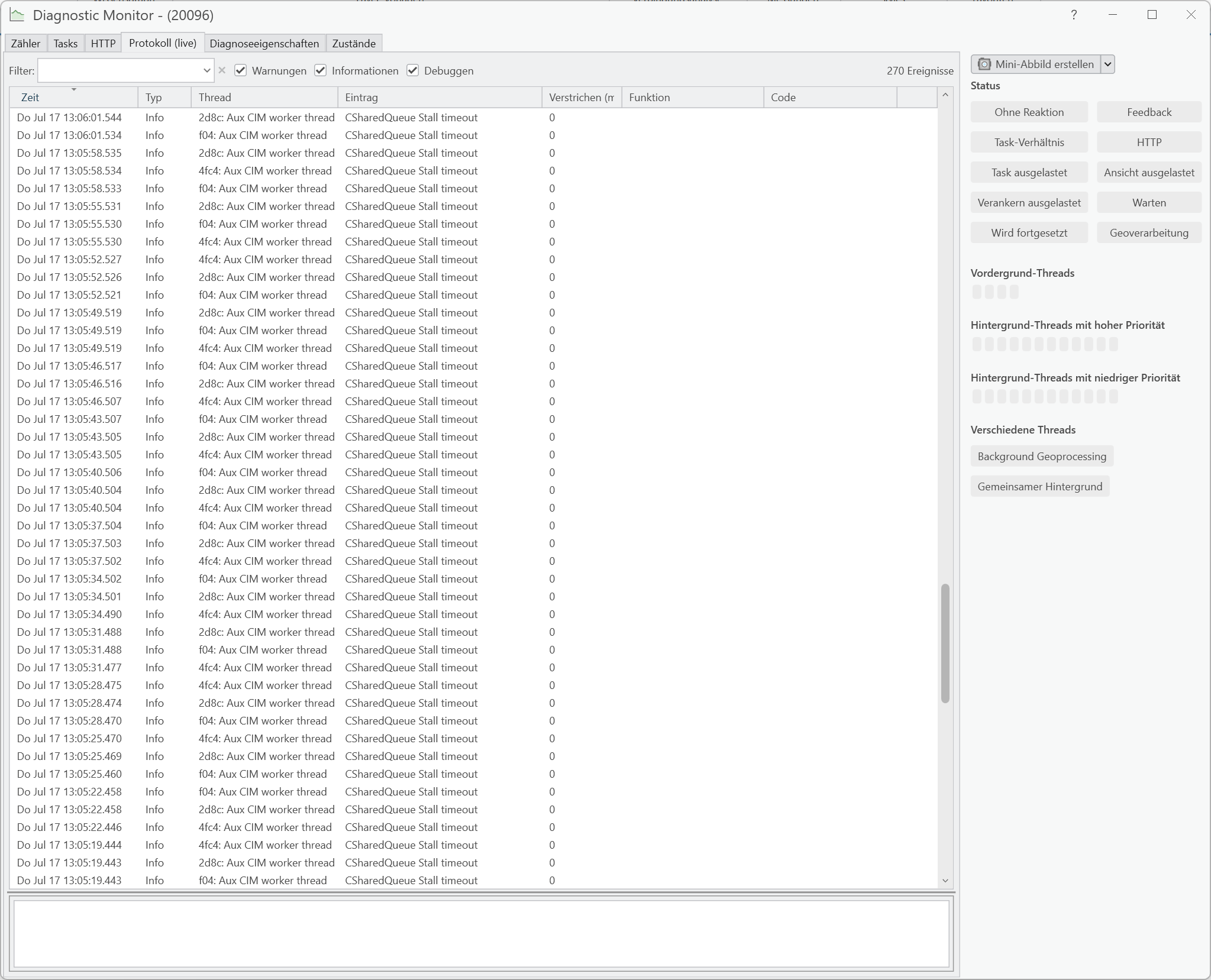Image resolution: width=1211 pixels, height=980 pixels.
Task: Click the camera icon on Mini-Abbild erstellen
Action: click(984, 64)
